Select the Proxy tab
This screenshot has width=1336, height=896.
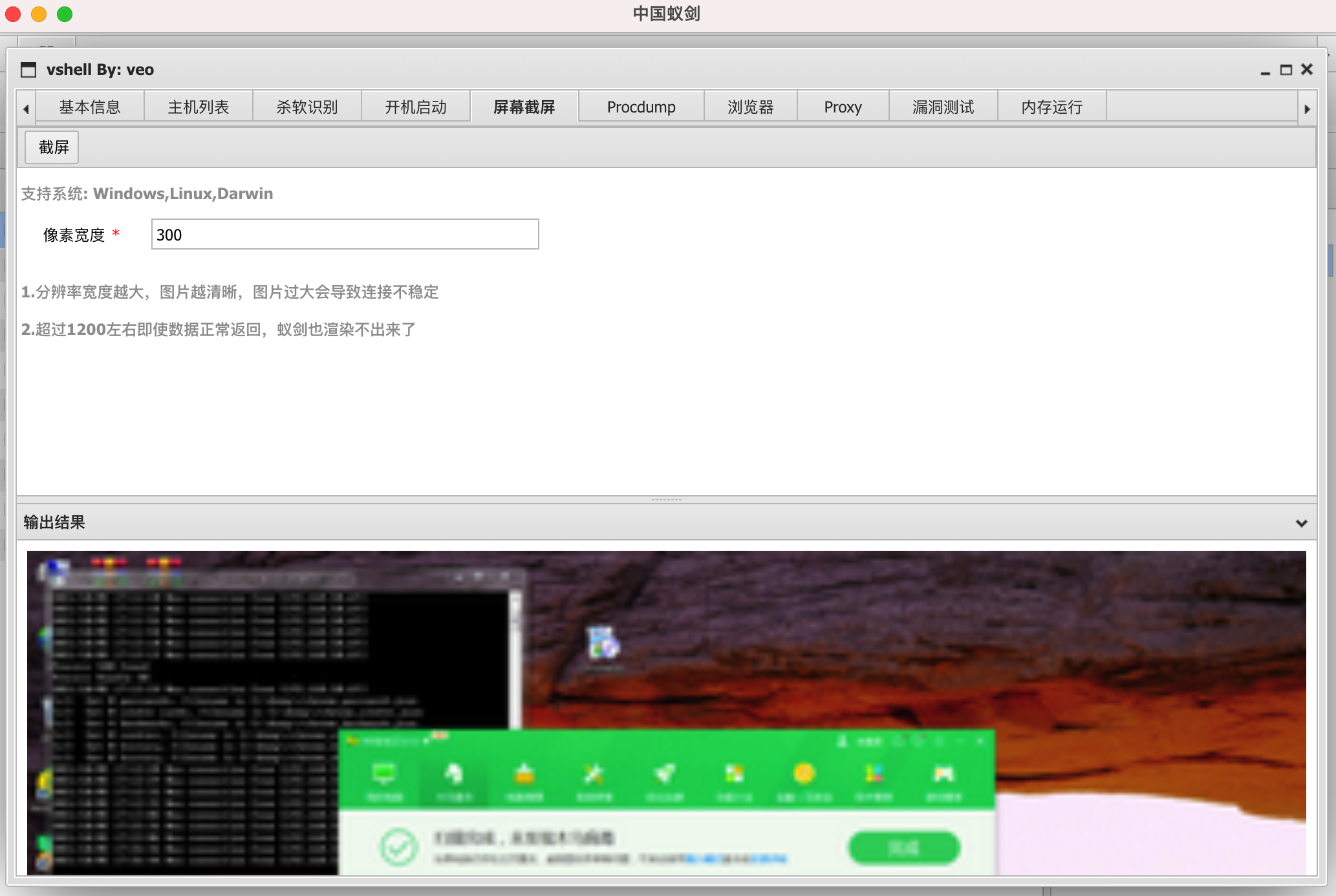point(843,107)
